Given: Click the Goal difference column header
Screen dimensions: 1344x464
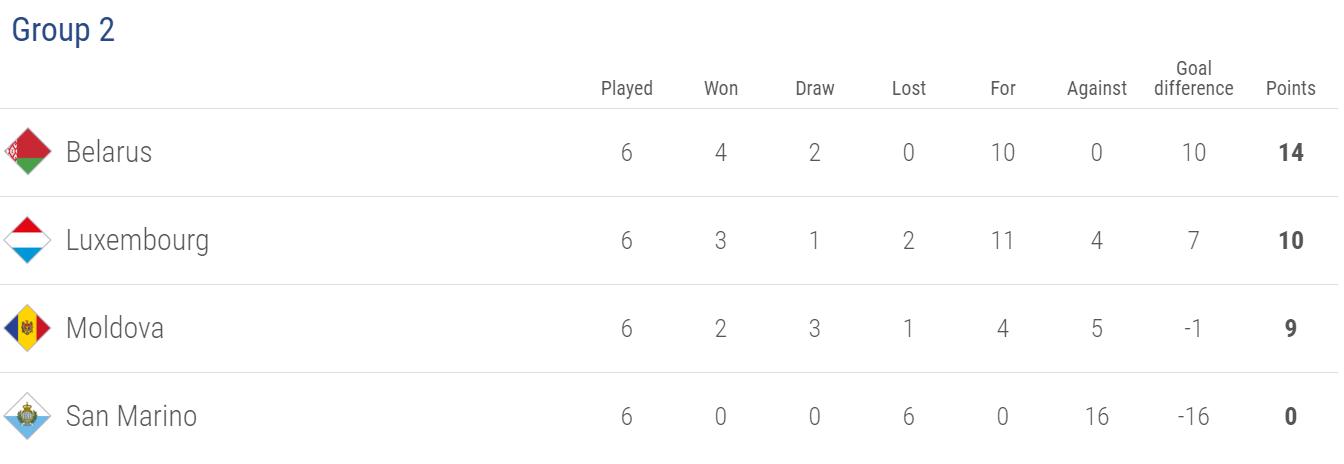Looking at the screenshot, I should click(x=1194, y=78).
